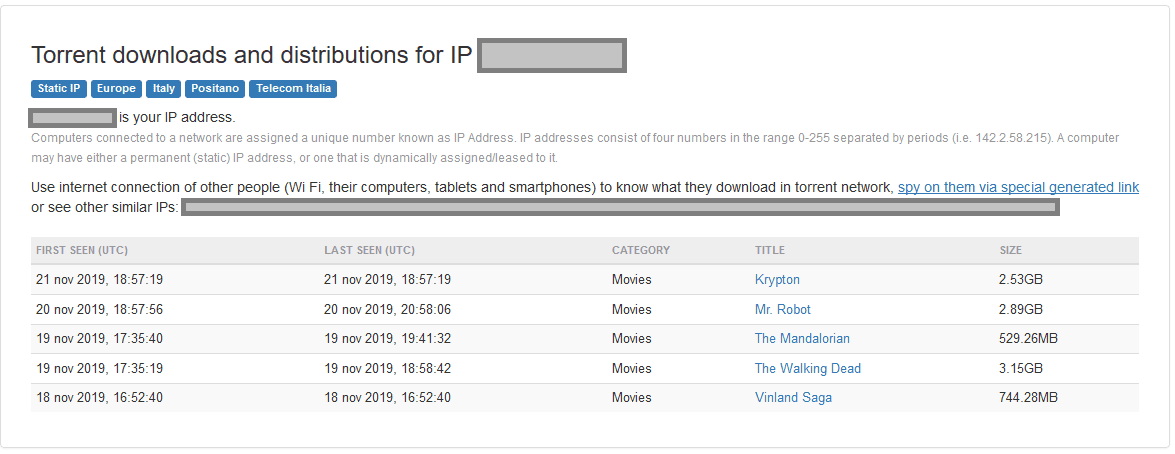Open the Mr. Robot title link

[782, 310]
